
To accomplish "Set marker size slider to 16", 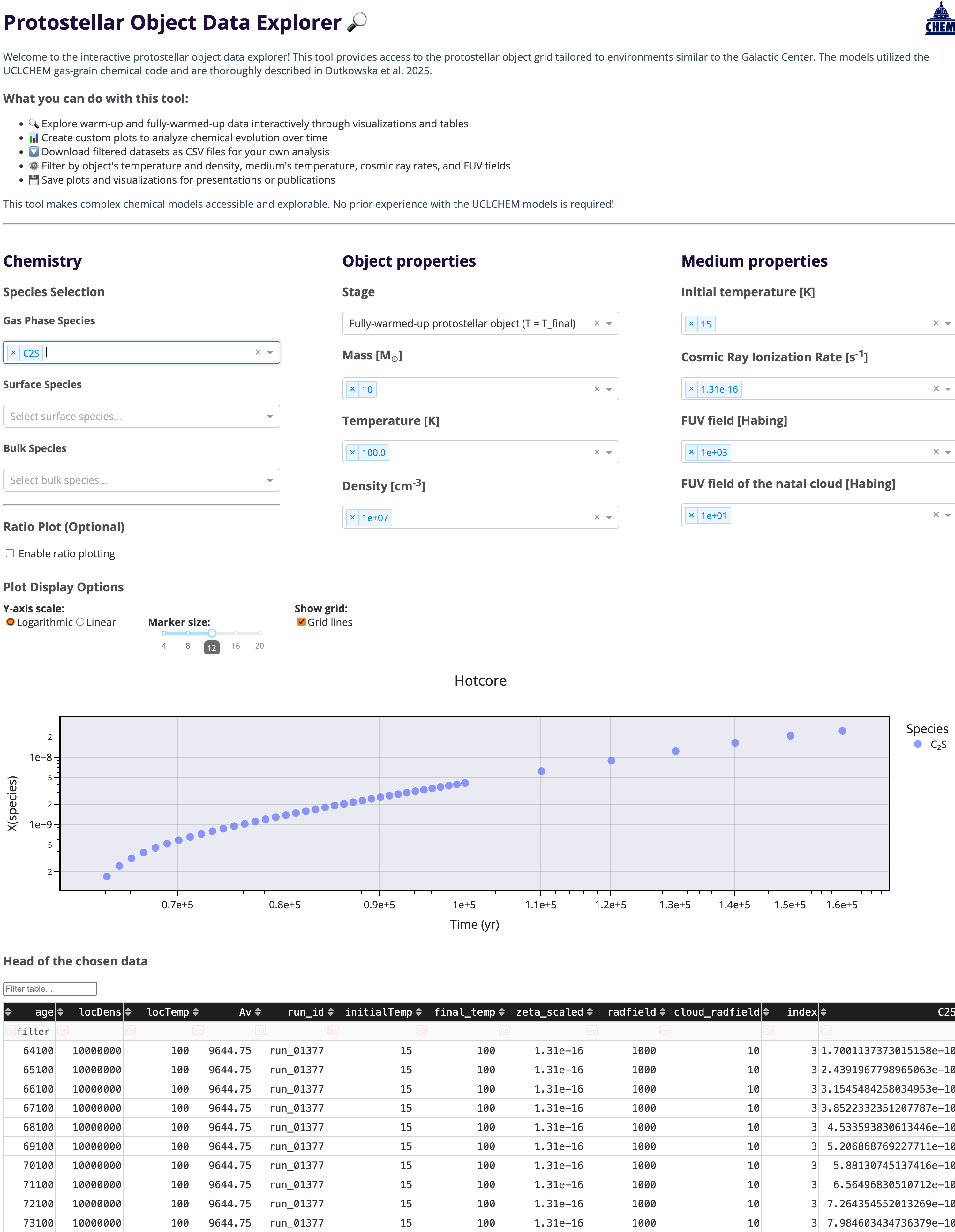I will pos(236,633).
